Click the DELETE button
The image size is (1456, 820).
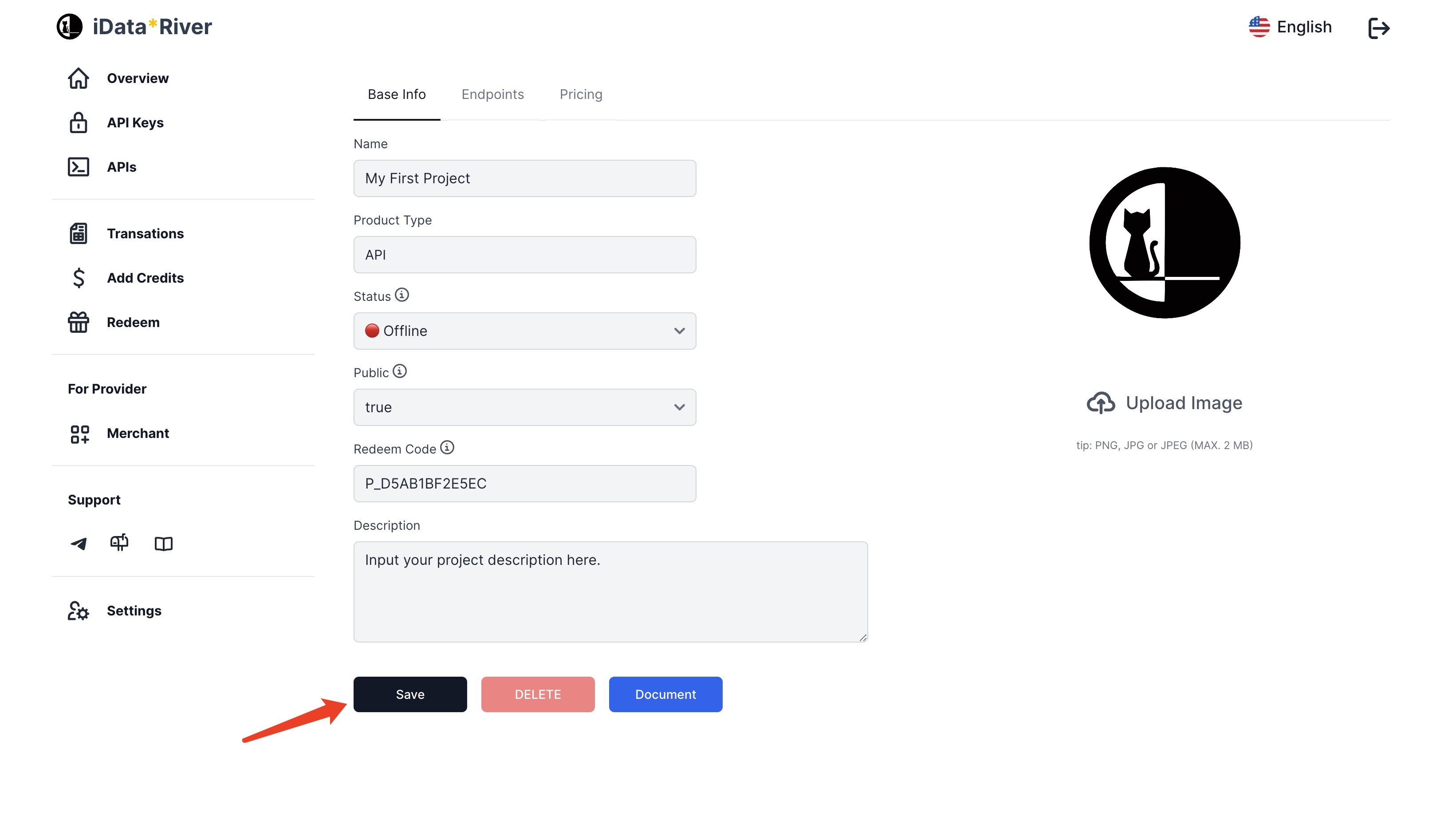click(x=538, y=694)
